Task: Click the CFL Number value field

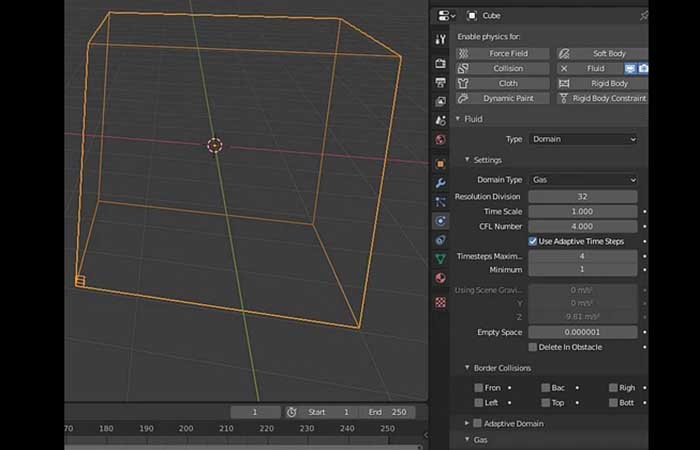Action: click(x=583, y=226)
